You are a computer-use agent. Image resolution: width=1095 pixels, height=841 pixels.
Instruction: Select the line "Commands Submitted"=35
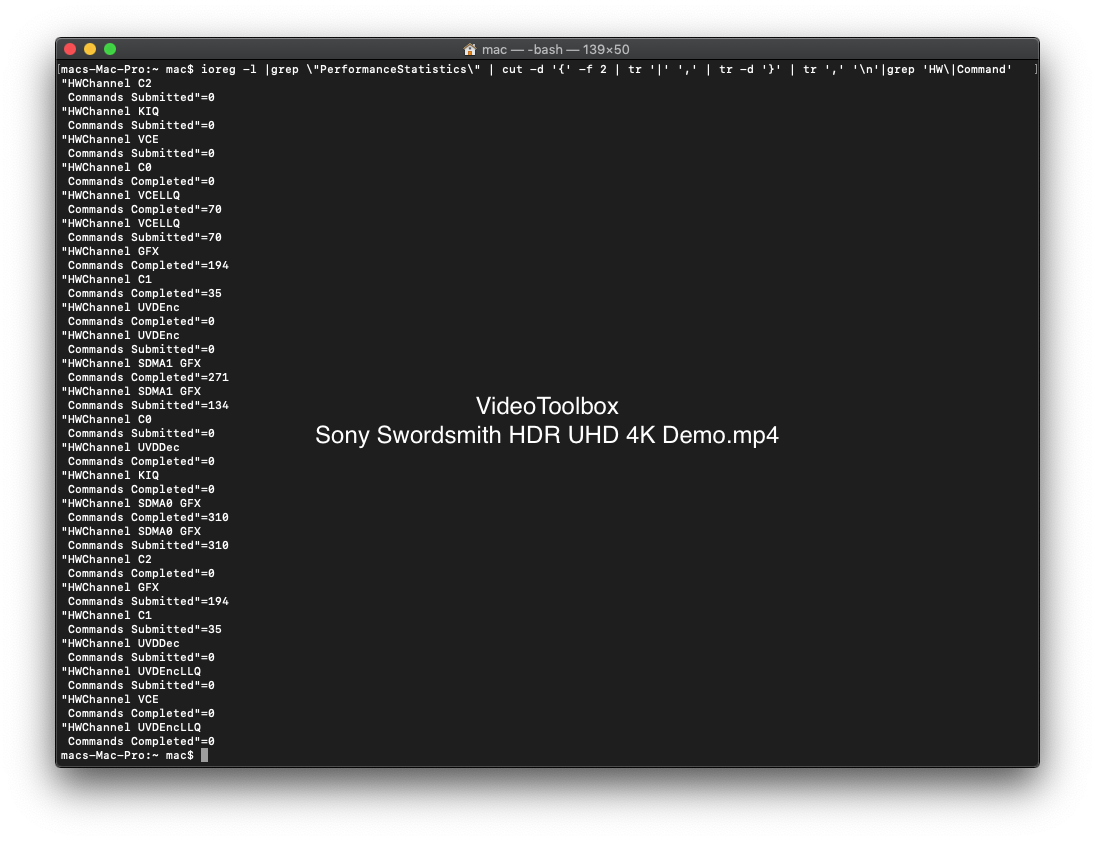point(145,629)
